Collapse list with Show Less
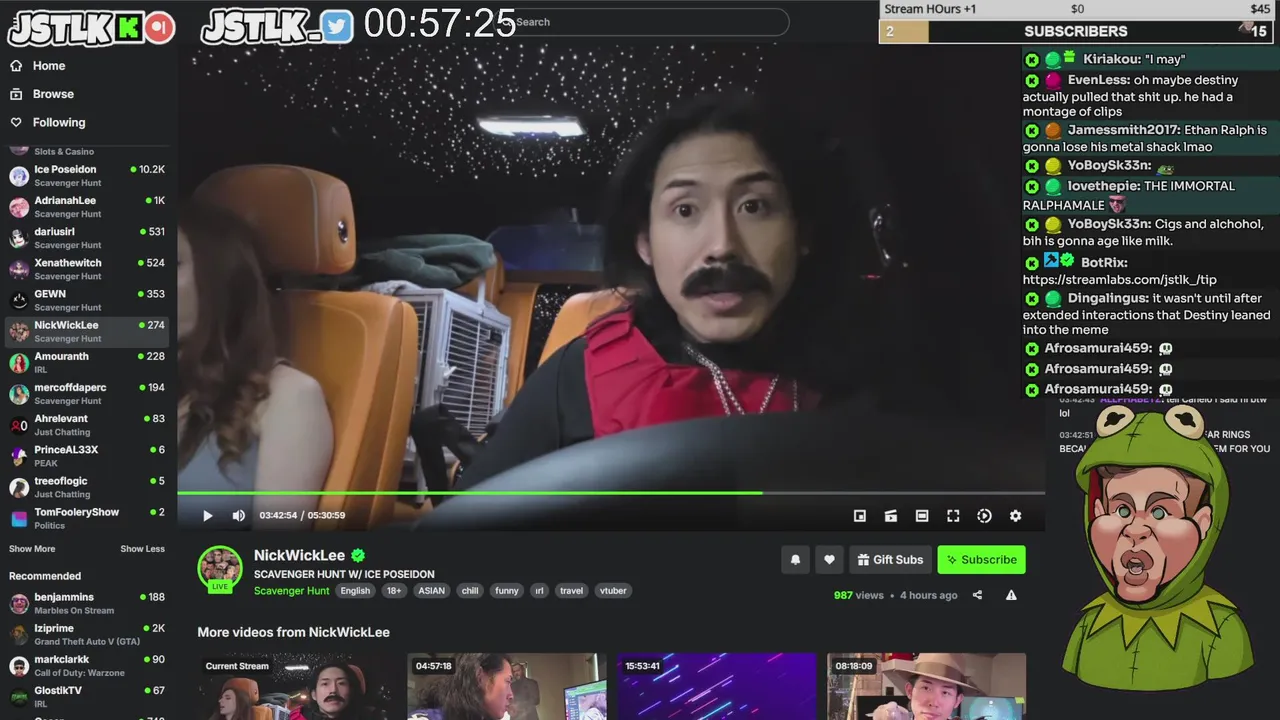The width and height of the screenshot is (1280, 720). [x=142, y=549]
